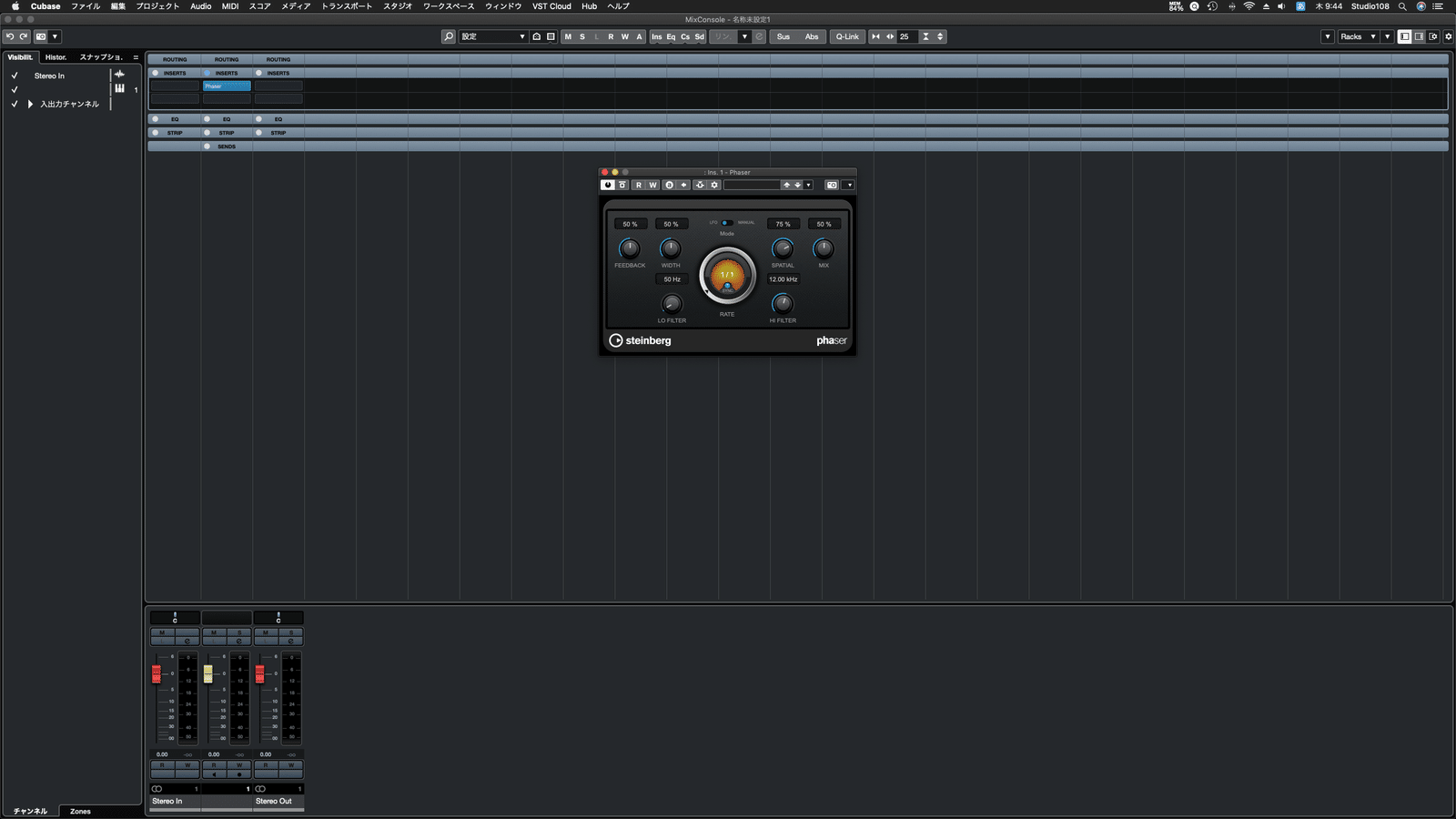
Task: Click the piano keys icon in Visibility list
Action: pyautogui.click(x=119, y=88)
